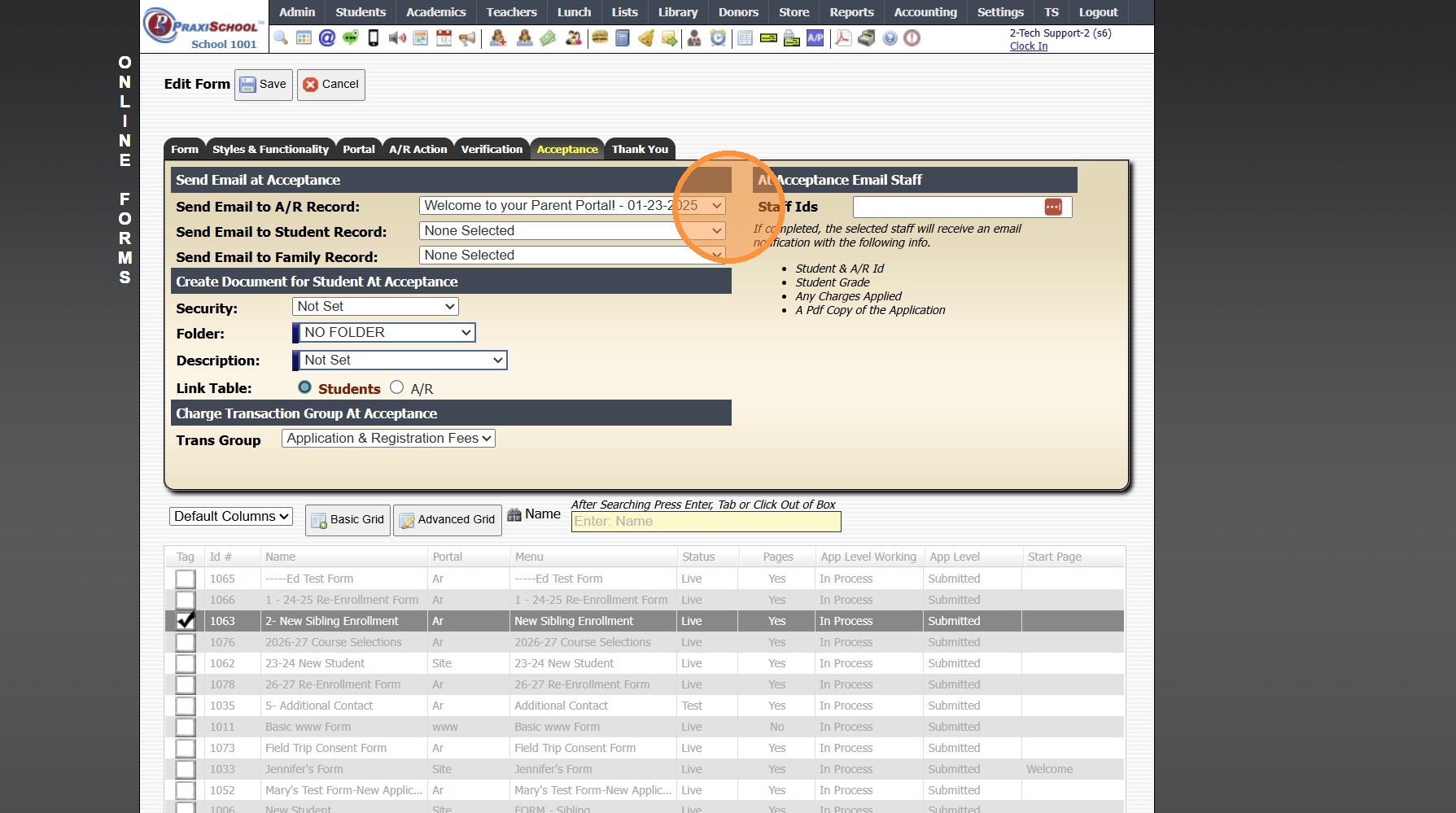Switch to the Thank You tab
The height and width of the screenshot is (813, 1456).
click(x=640, y=150)
